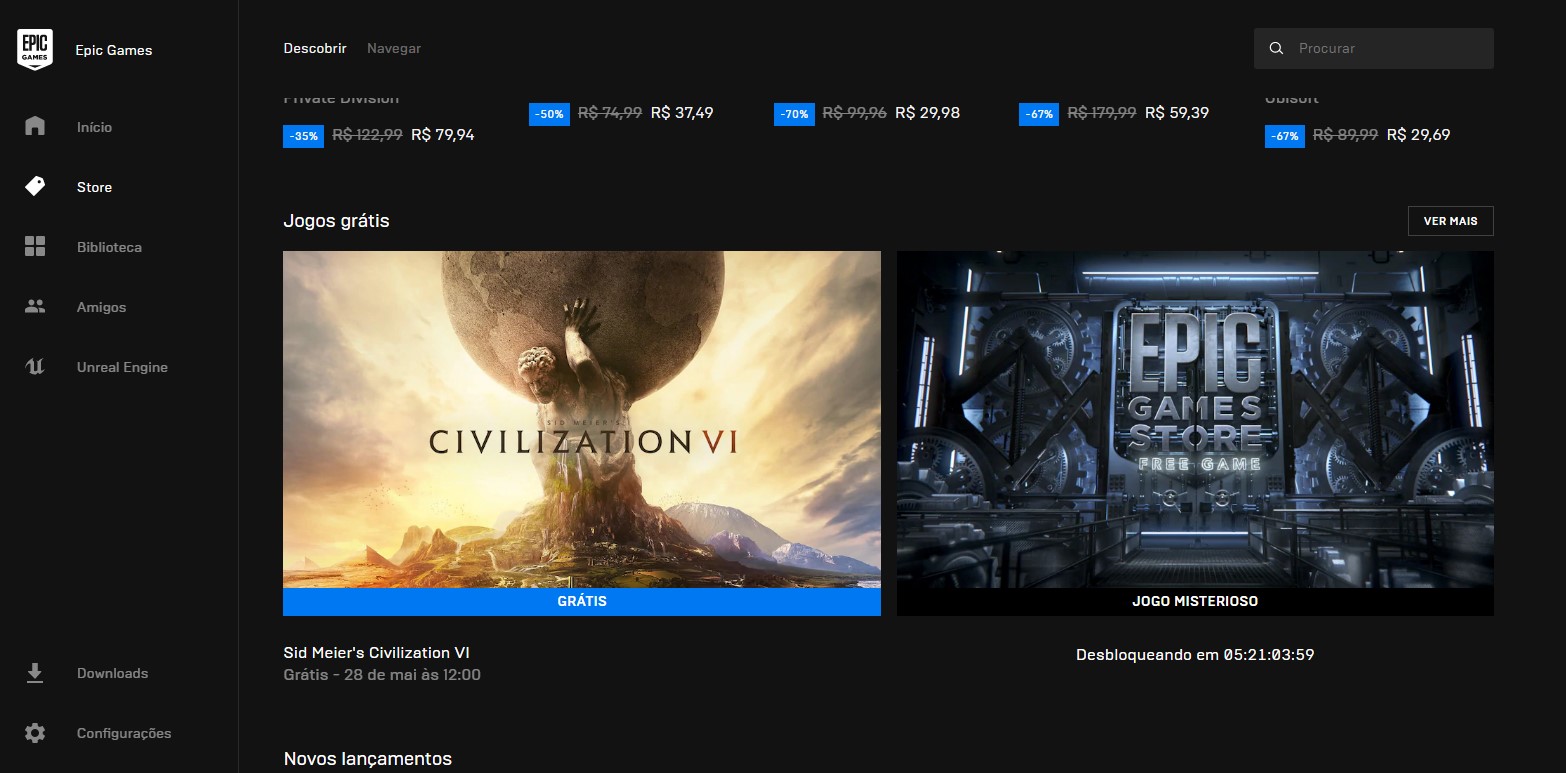The height and width of the screenshot is (773, 1566).
Task: Click the Epic Games title text
Action: point(114,50)
